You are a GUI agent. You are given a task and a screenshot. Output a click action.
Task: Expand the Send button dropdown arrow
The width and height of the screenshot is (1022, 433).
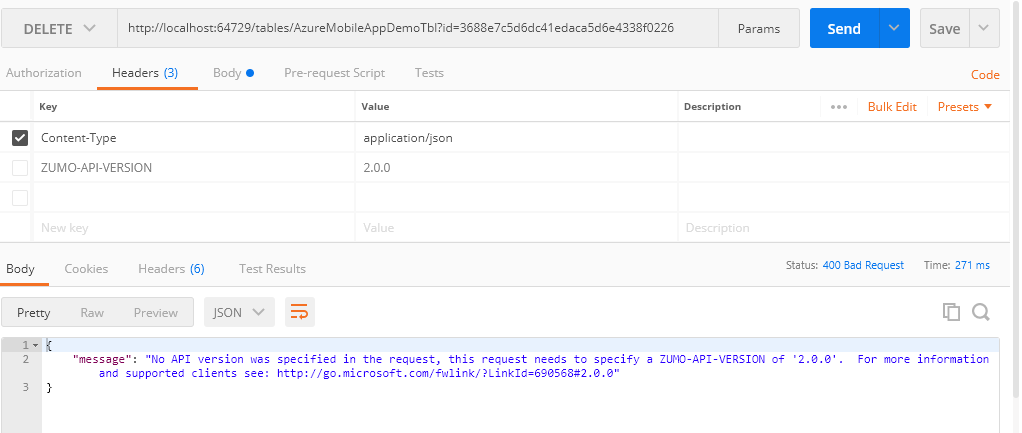(893, 29)
